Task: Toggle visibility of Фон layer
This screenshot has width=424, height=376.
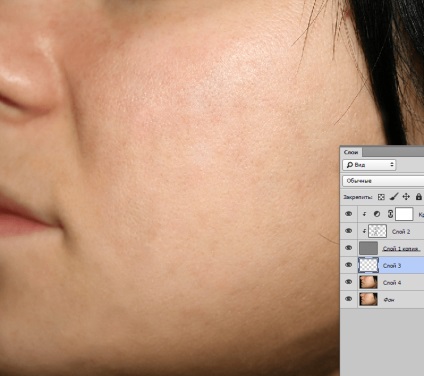Action: tap(349, 299)
